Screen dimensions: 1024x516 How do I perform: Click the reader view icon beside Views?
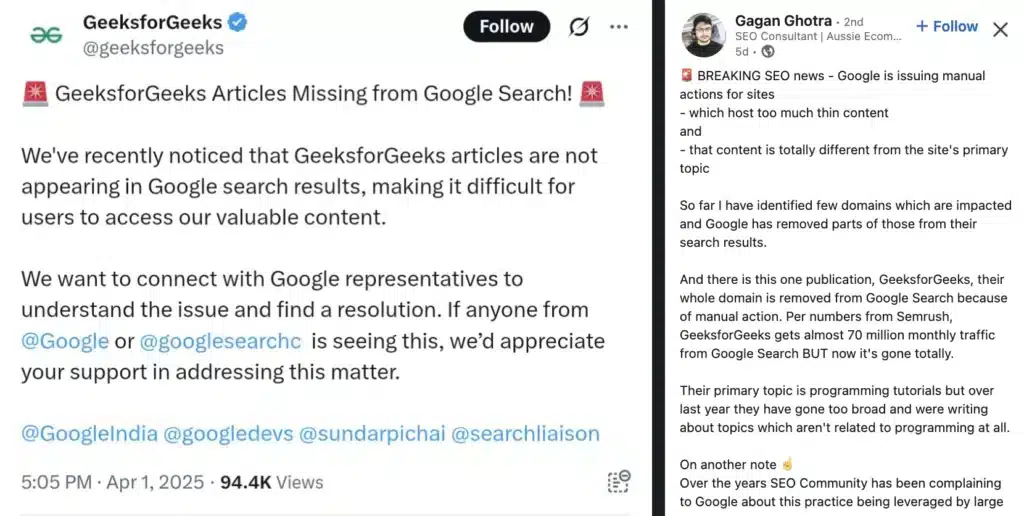(x=619, y=482)
